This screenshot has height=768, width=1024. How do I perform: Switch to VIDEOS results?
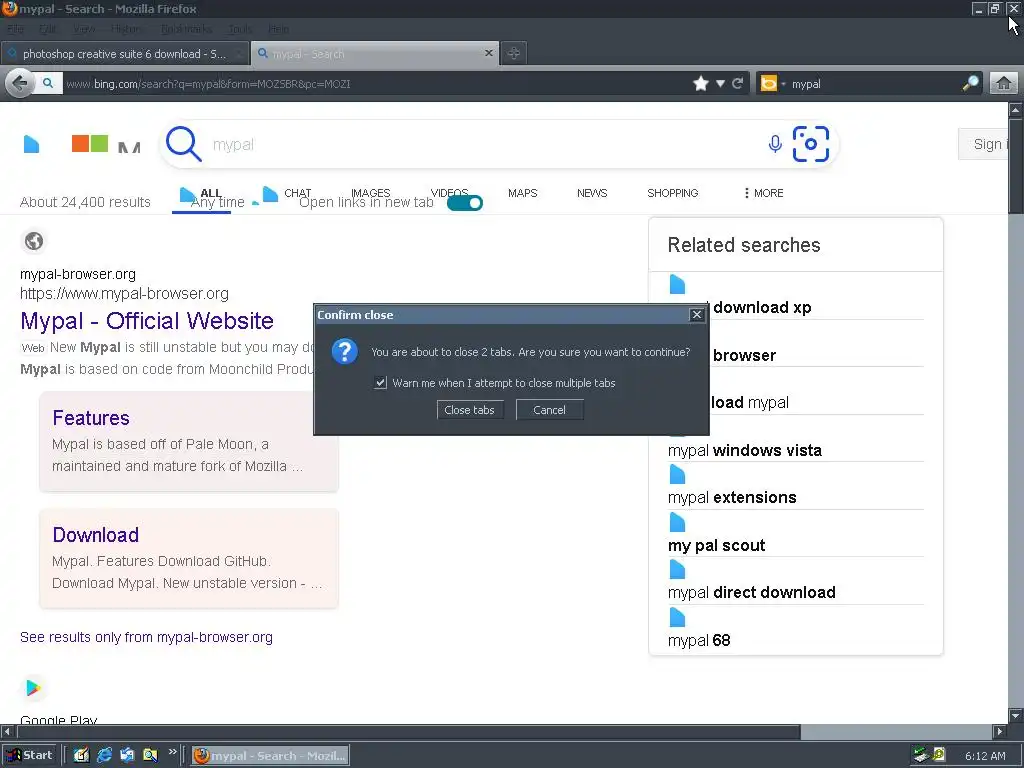[449, 193]
